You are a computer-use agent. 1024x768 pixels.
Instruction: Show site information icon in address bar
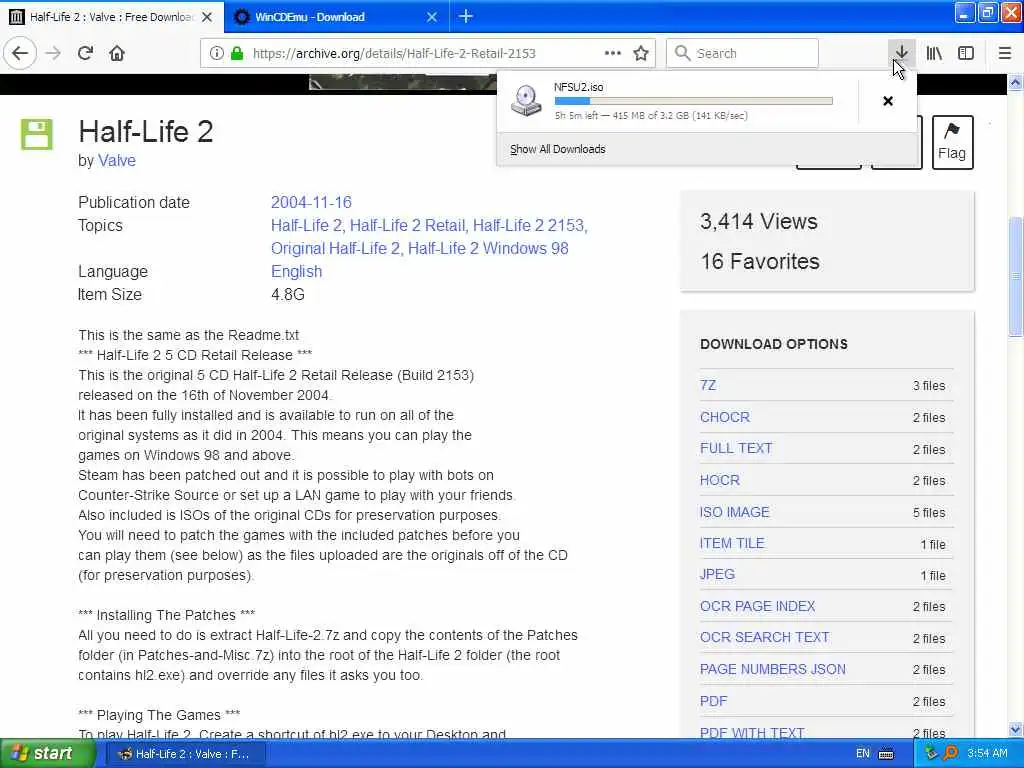click(216, 53)
